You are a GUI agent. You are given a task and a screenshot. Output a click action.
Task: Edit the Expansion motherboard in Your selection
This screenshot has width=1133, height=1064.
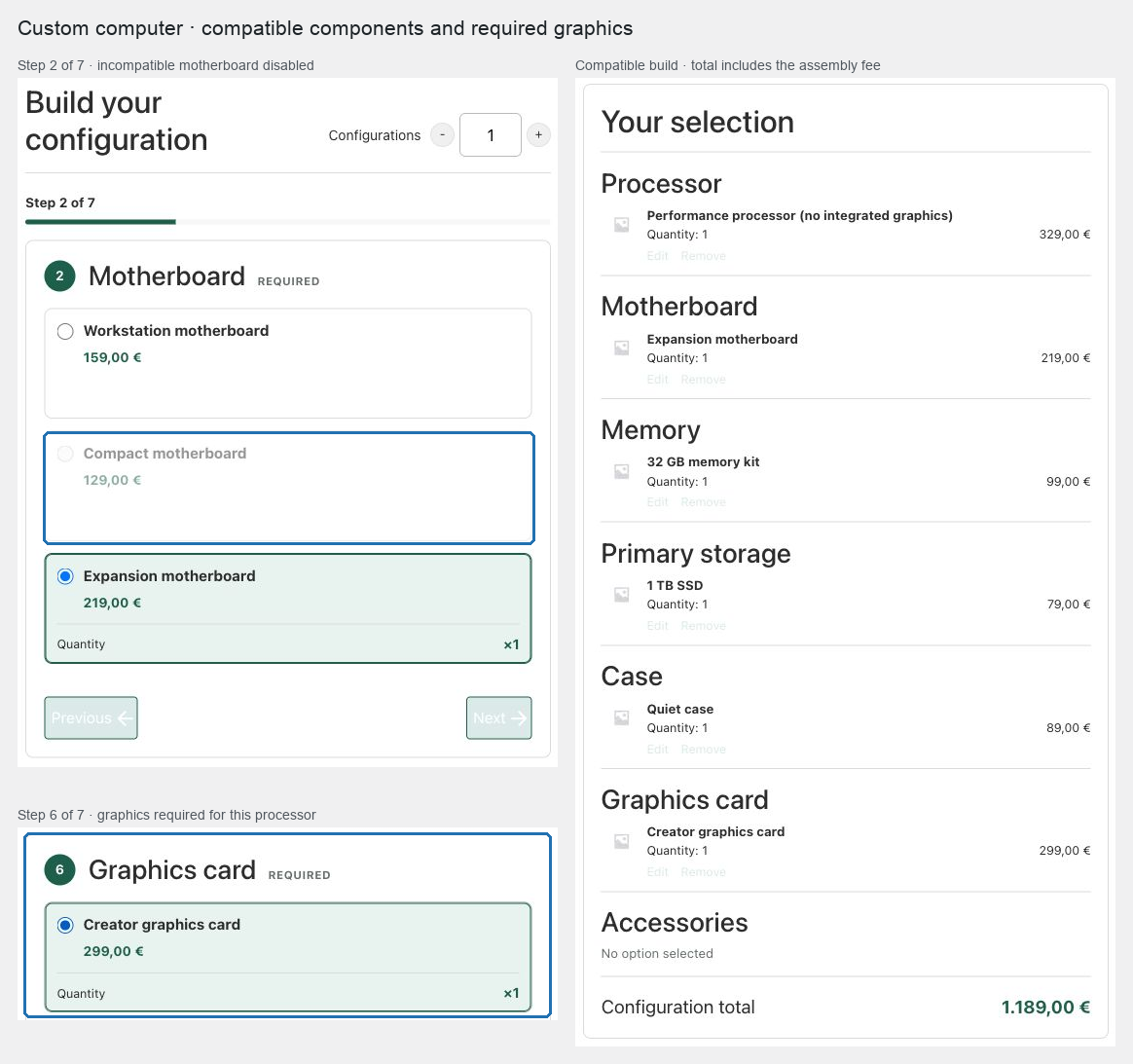[658, 380]
